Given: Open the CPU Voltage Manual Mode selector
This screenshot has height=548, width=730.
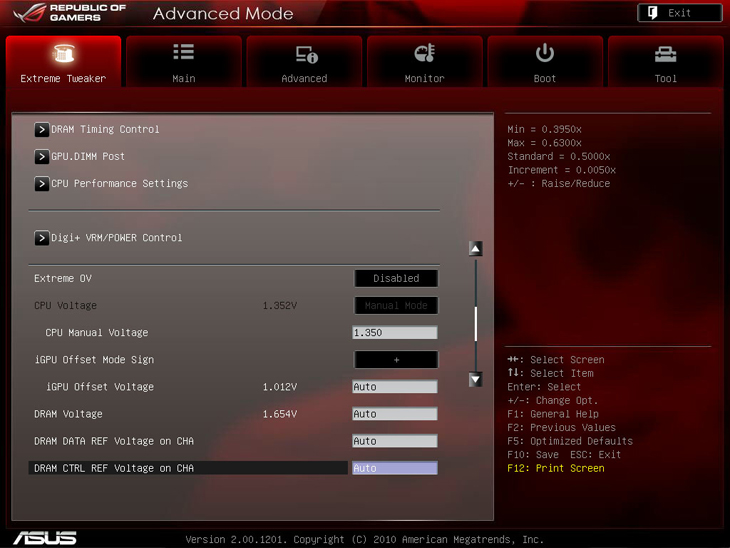Looking at the screenshot, I should click(396, 306).
